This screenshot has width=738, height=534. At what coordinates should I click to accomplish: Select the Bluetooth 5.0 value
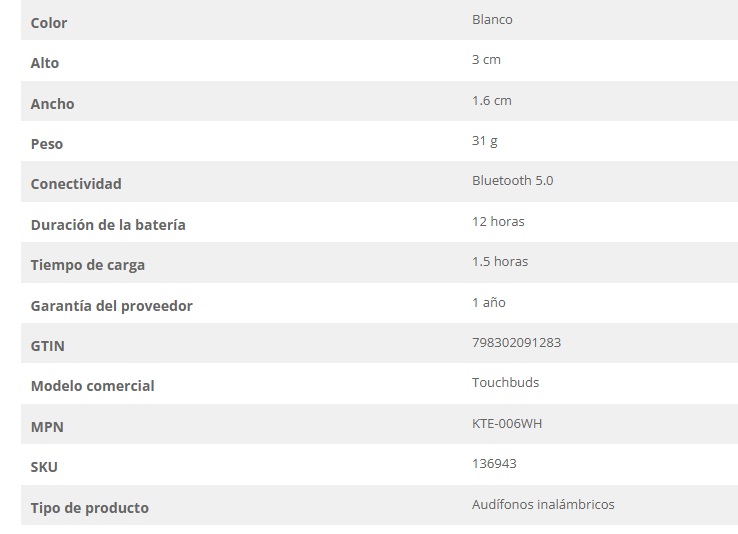(x=512, y=181)
